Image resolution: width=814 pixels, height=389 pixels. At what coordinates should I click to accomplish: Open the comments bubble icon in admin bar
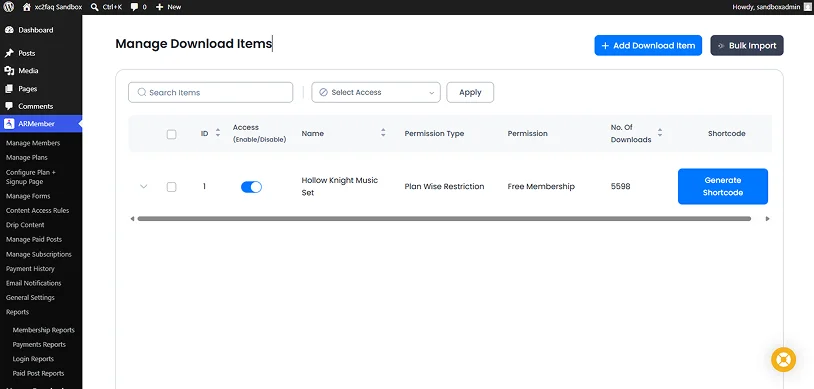click(x=134, y=7)
